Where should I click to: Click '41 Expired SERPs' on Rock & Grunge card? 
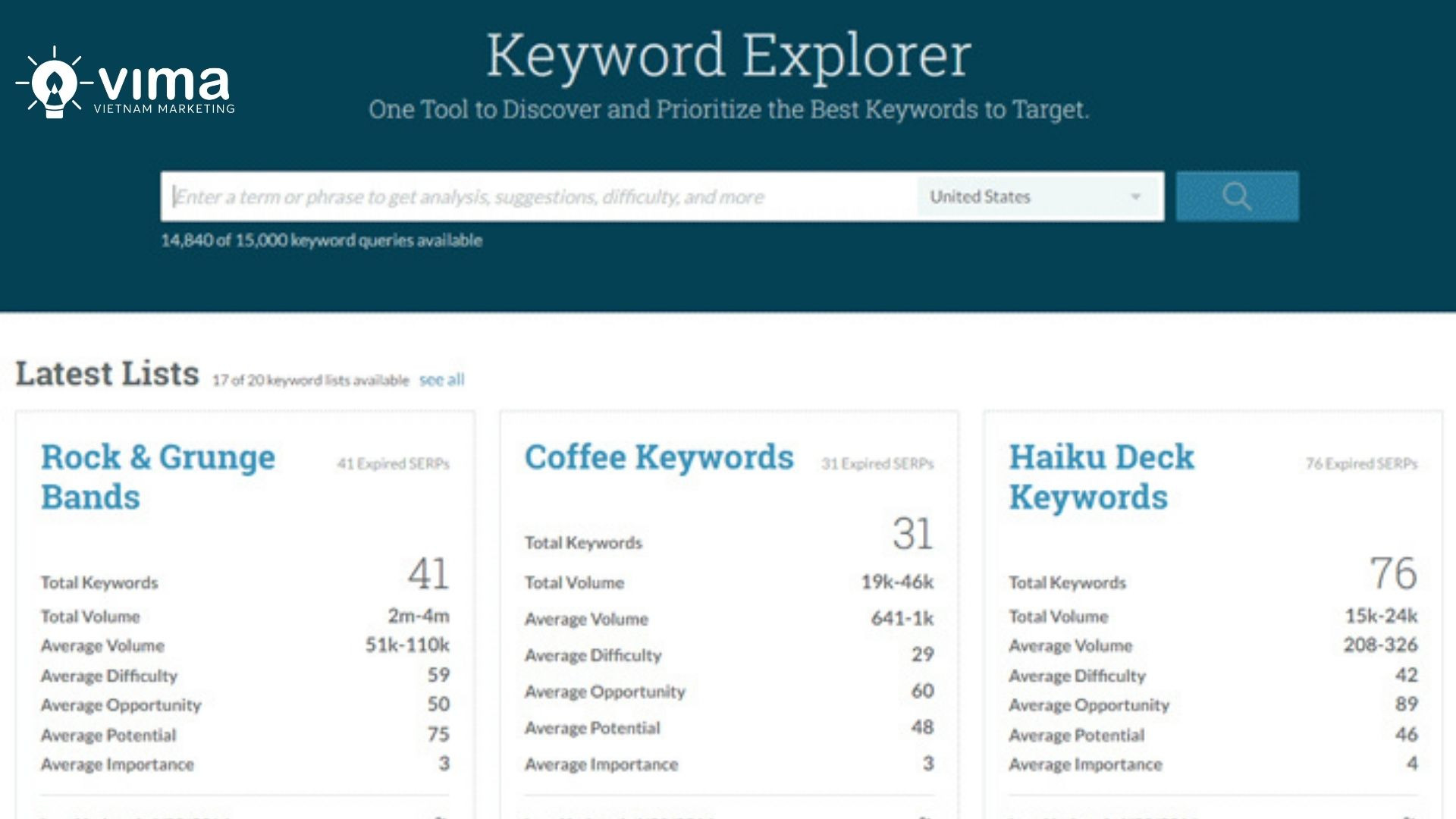point(391,464)
